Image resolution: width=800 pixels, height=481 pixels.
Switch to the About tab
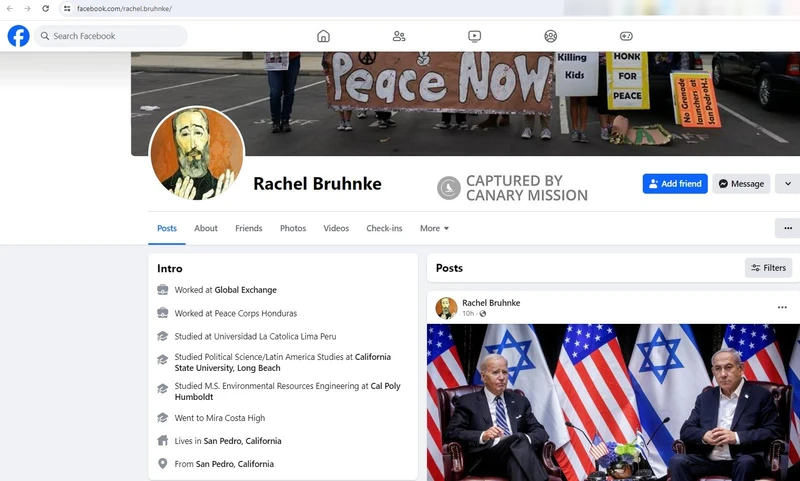point(206,228)
